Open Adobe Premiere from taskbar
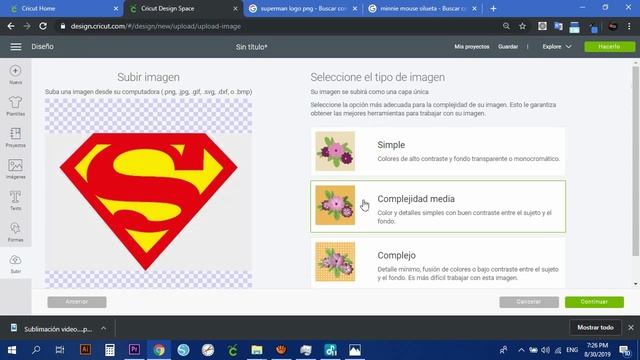The image size is (640, 360). (x=134, y=350)
